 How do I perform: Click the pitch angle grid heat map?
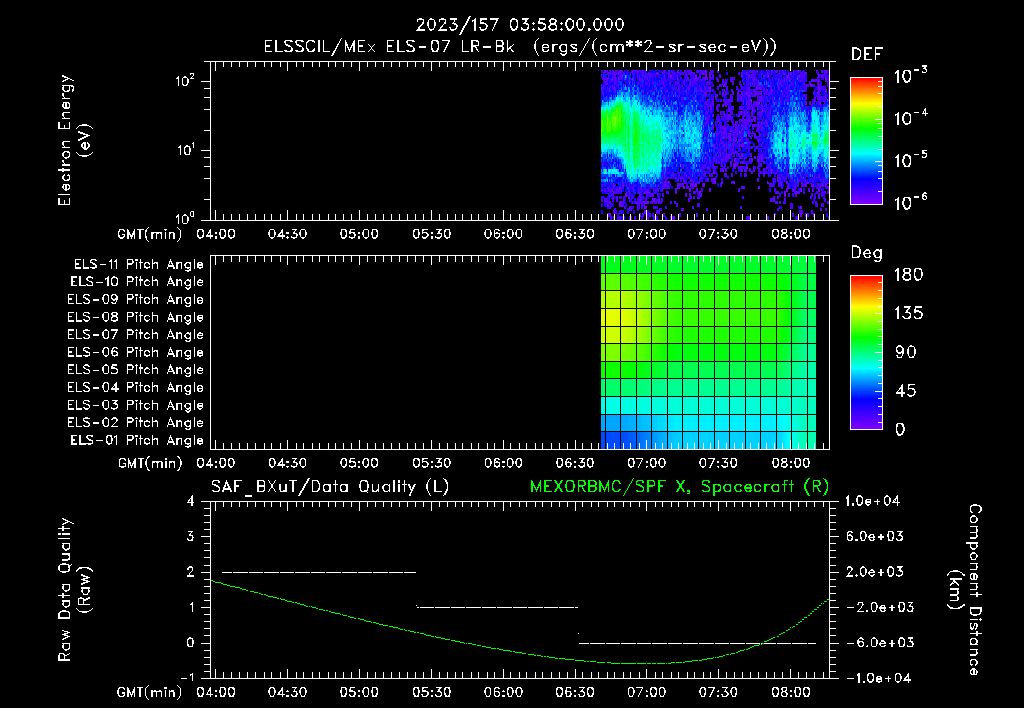pyautogui.click(x=708, y=351)
